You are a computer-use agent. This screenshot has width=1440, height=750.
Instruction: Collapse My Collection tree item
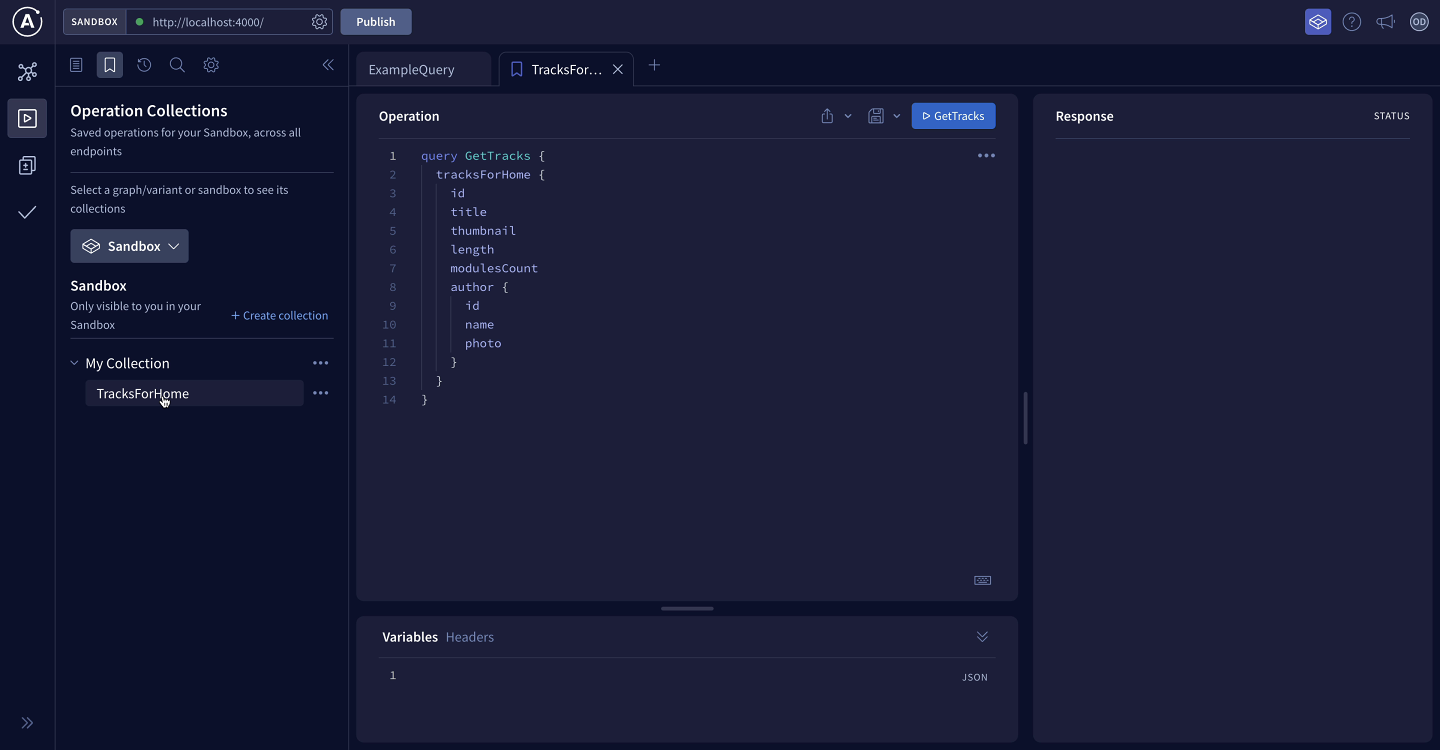(x=74, y=363)
